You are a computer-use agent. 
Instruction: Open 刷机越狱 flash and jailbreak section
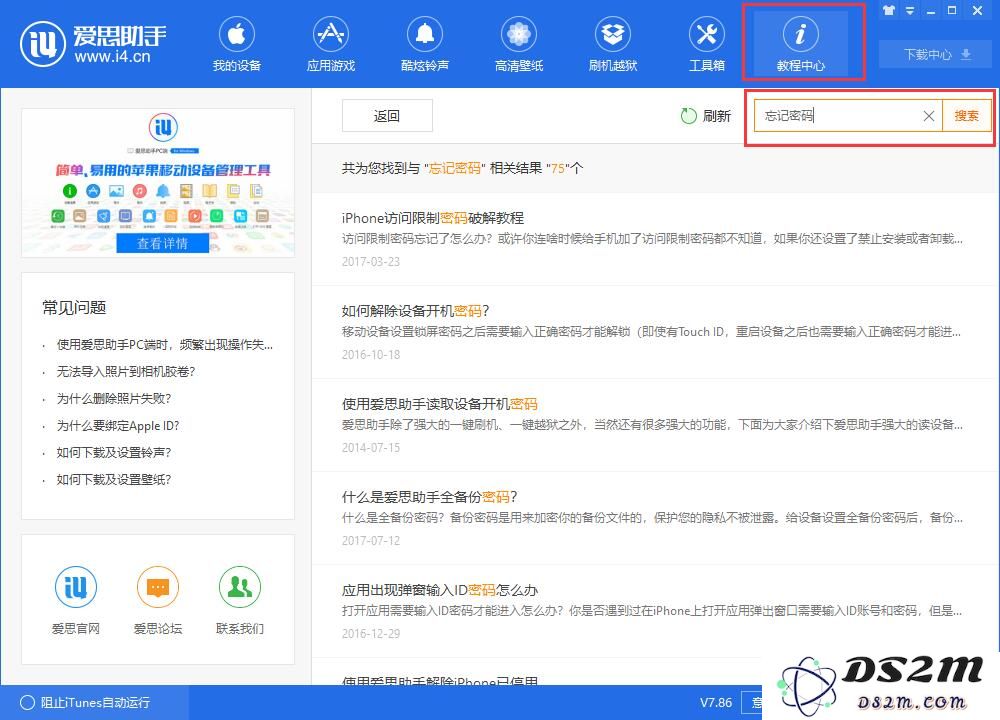point(613,44)
